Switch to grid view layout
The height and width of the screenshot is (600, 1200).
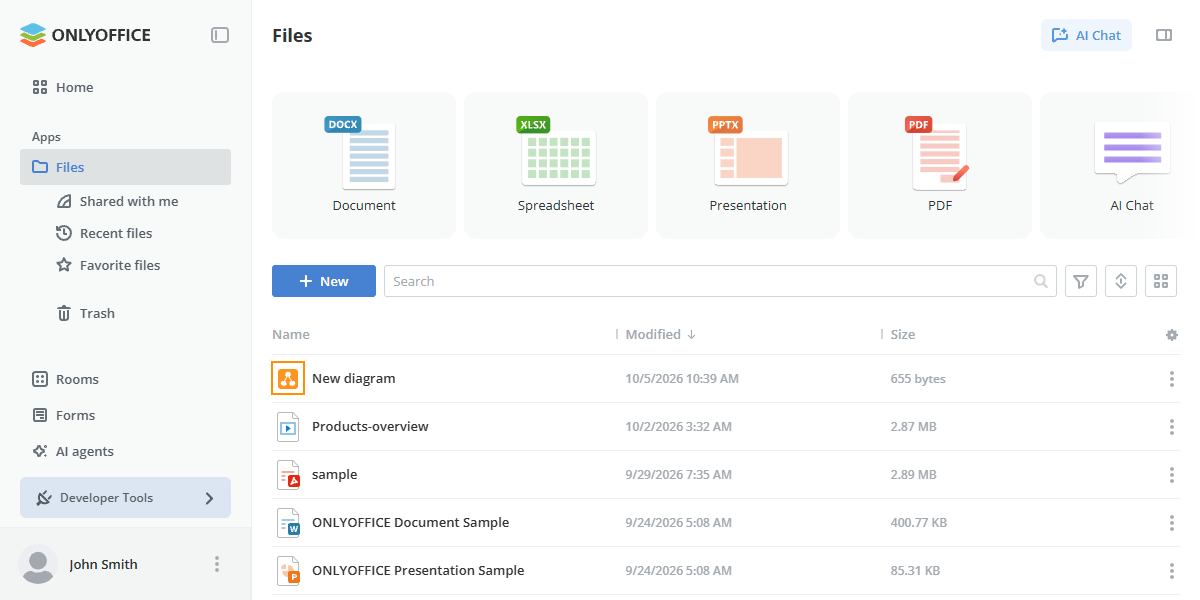1161,281
